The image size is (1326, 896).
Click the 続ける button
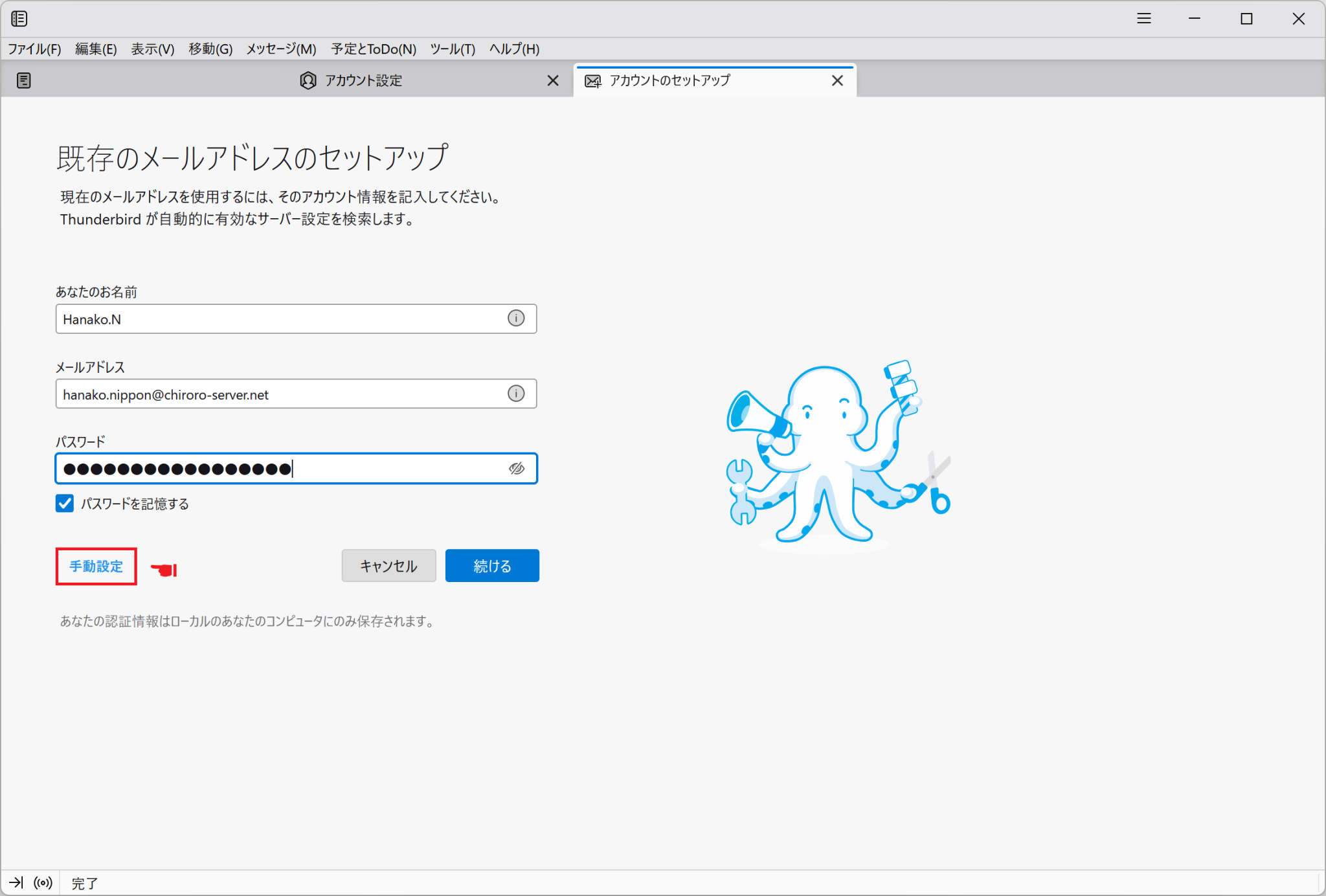coord(491,565)
